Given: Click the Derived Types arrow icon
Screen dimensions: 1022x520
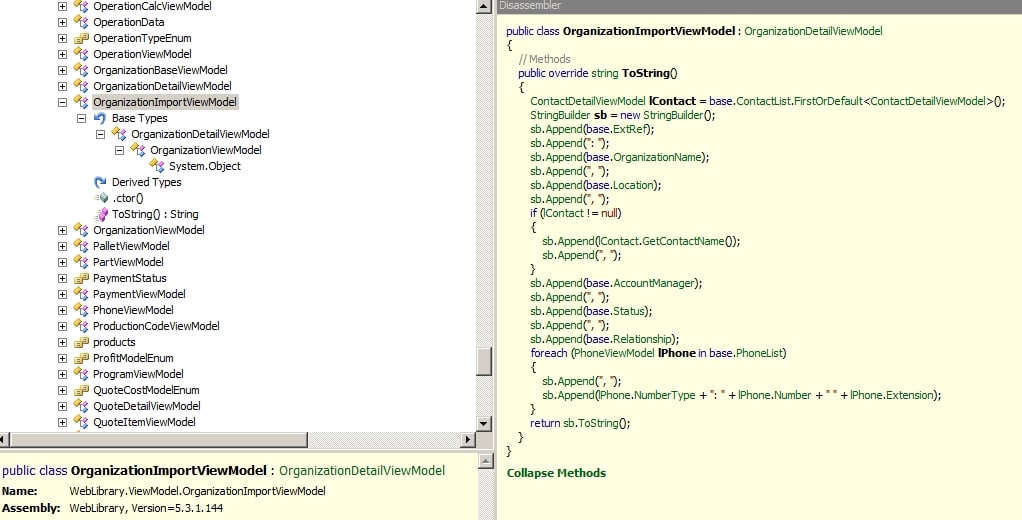Looking at the screenshot, I should tap(100, 182).
